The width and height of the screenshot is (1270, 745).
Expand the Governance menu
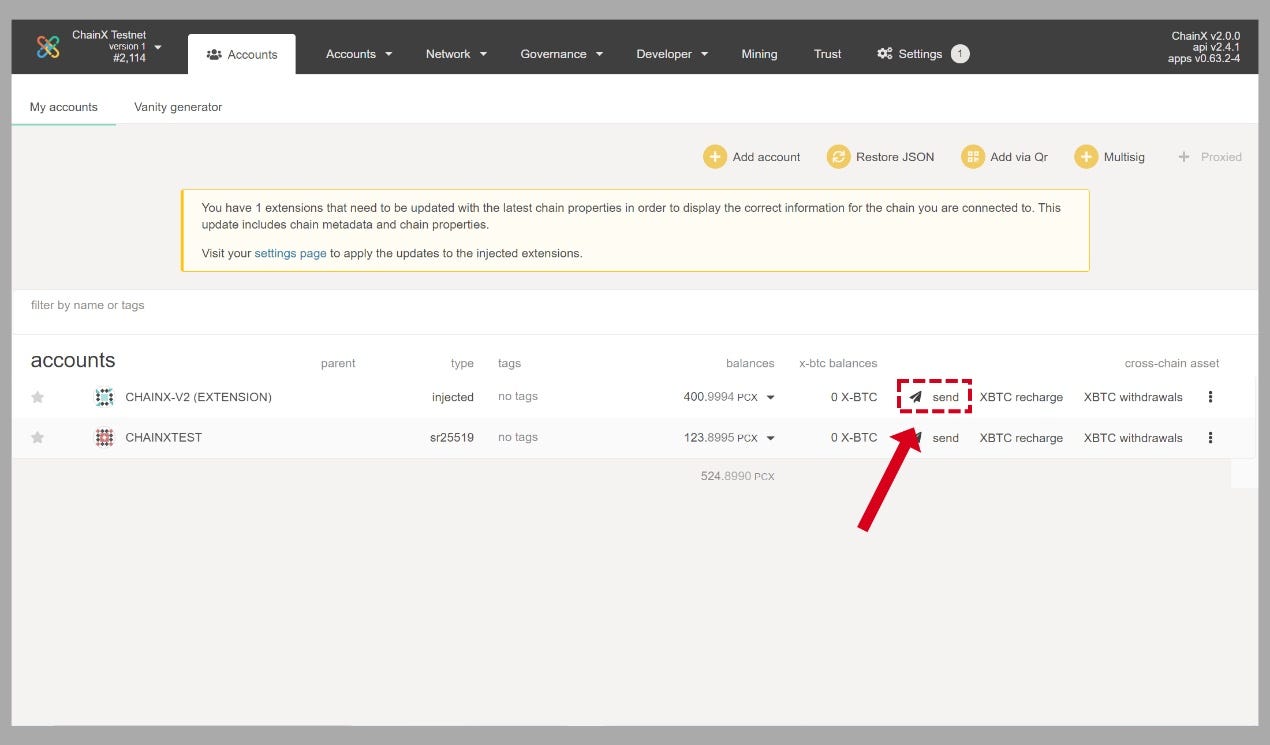[562, 54]
